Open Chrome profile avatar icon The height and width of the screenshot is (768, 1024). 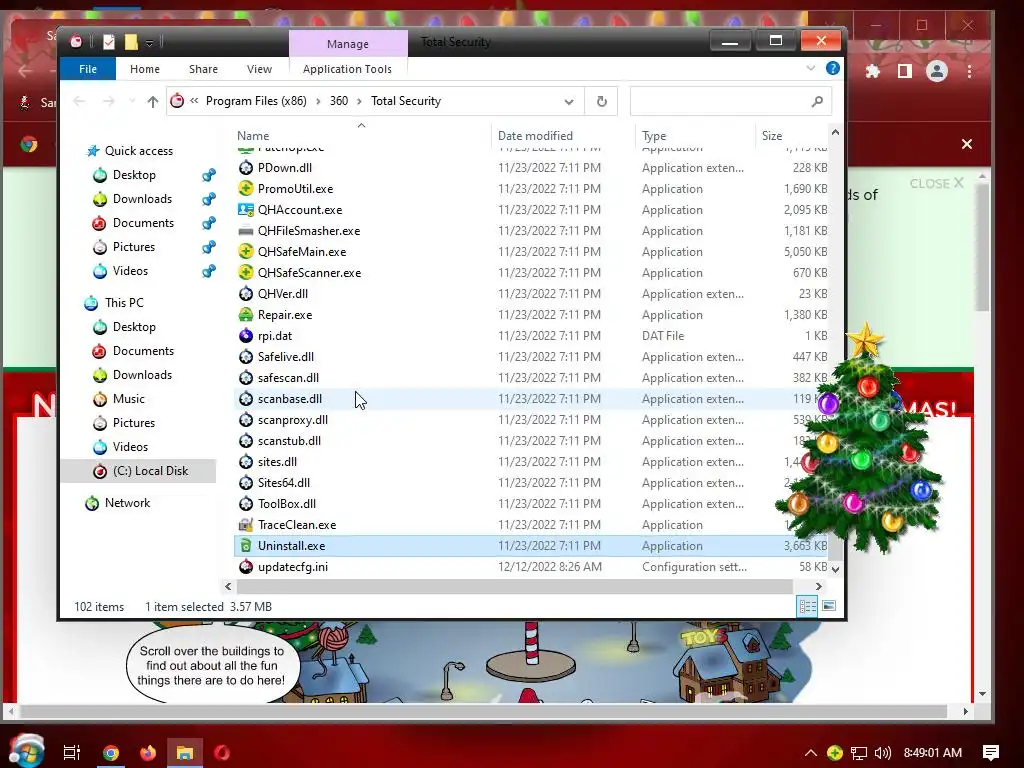(936, 71)
